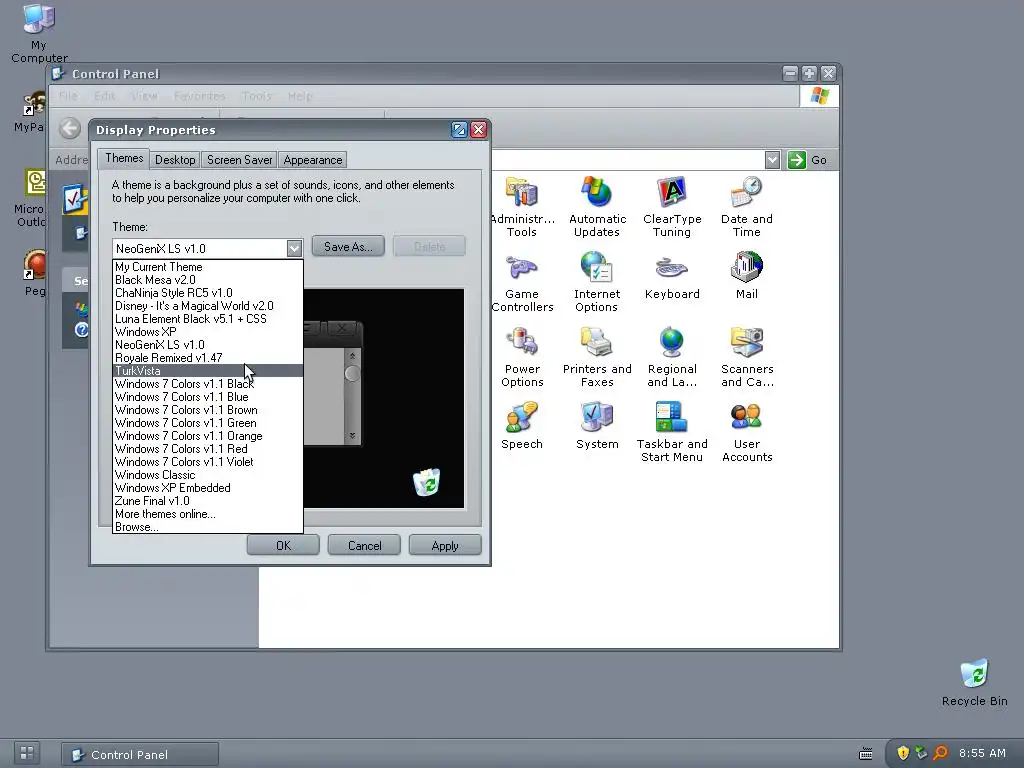Choose Black Mesa v2.0 theme
1024x768 pixels.
coord(208,280)
